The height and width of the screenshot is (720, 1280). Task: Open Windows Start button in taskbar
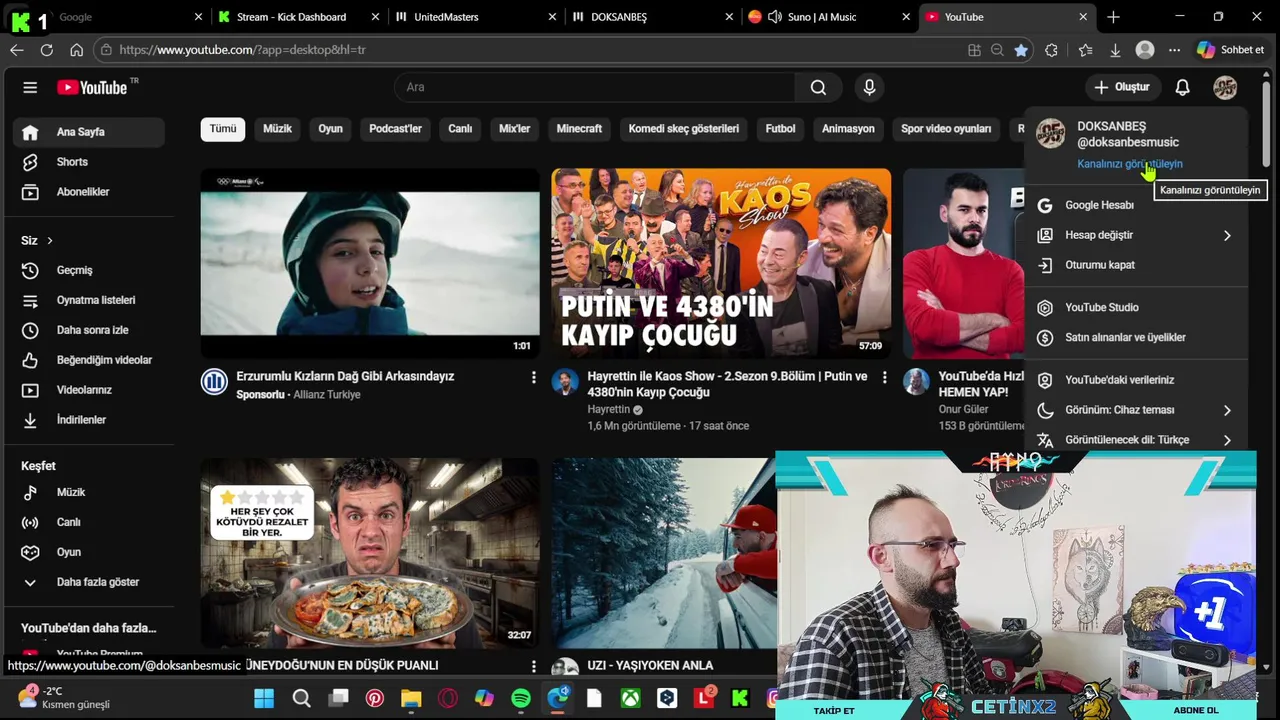[264, 698]
